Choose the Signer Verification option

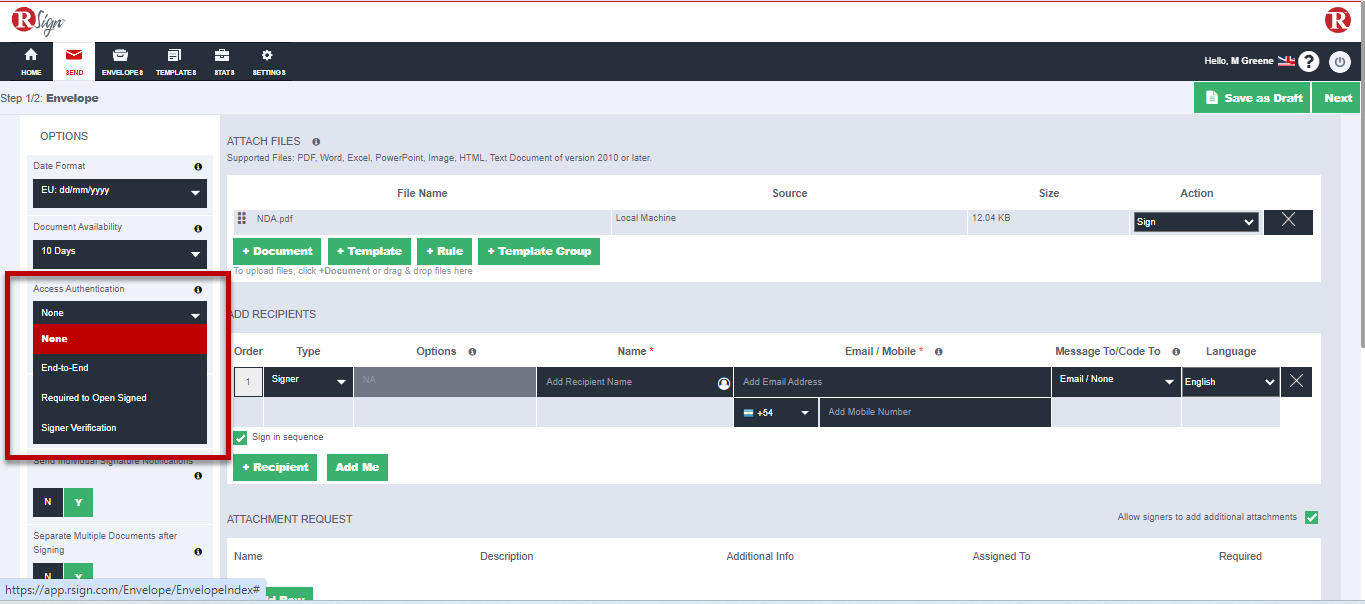point(119,427)
